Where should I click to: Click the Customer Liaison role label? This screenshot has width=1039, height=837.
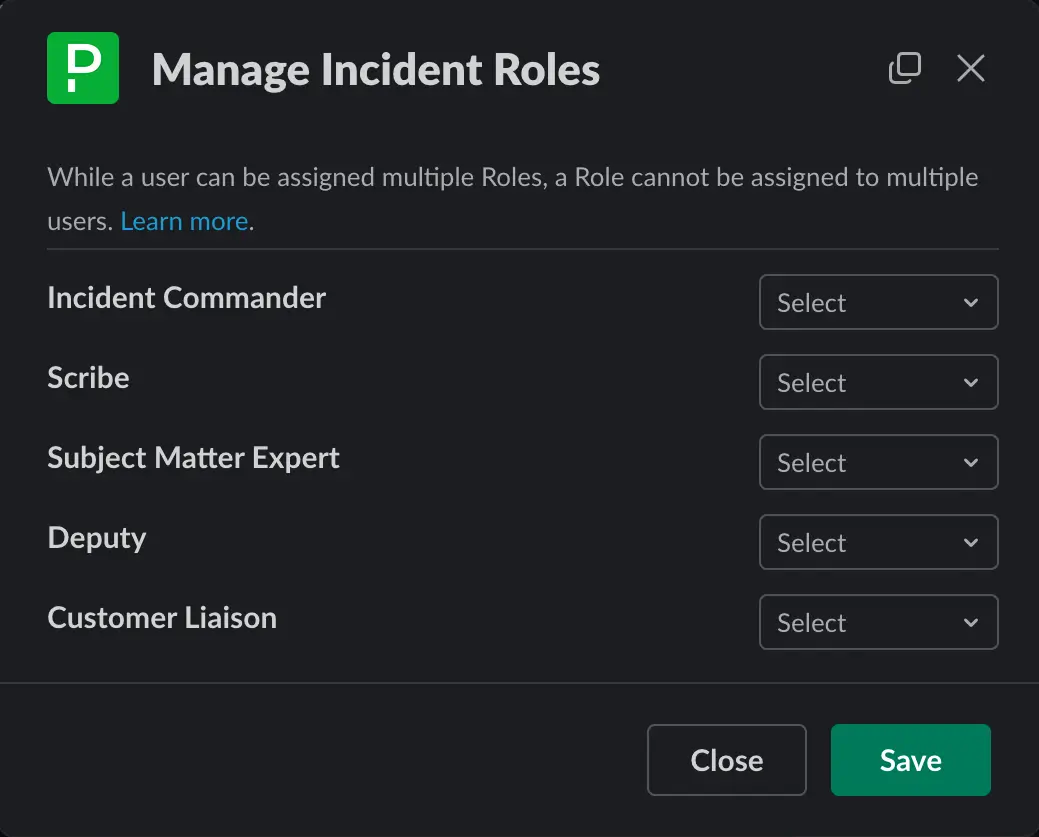(162, 618)
